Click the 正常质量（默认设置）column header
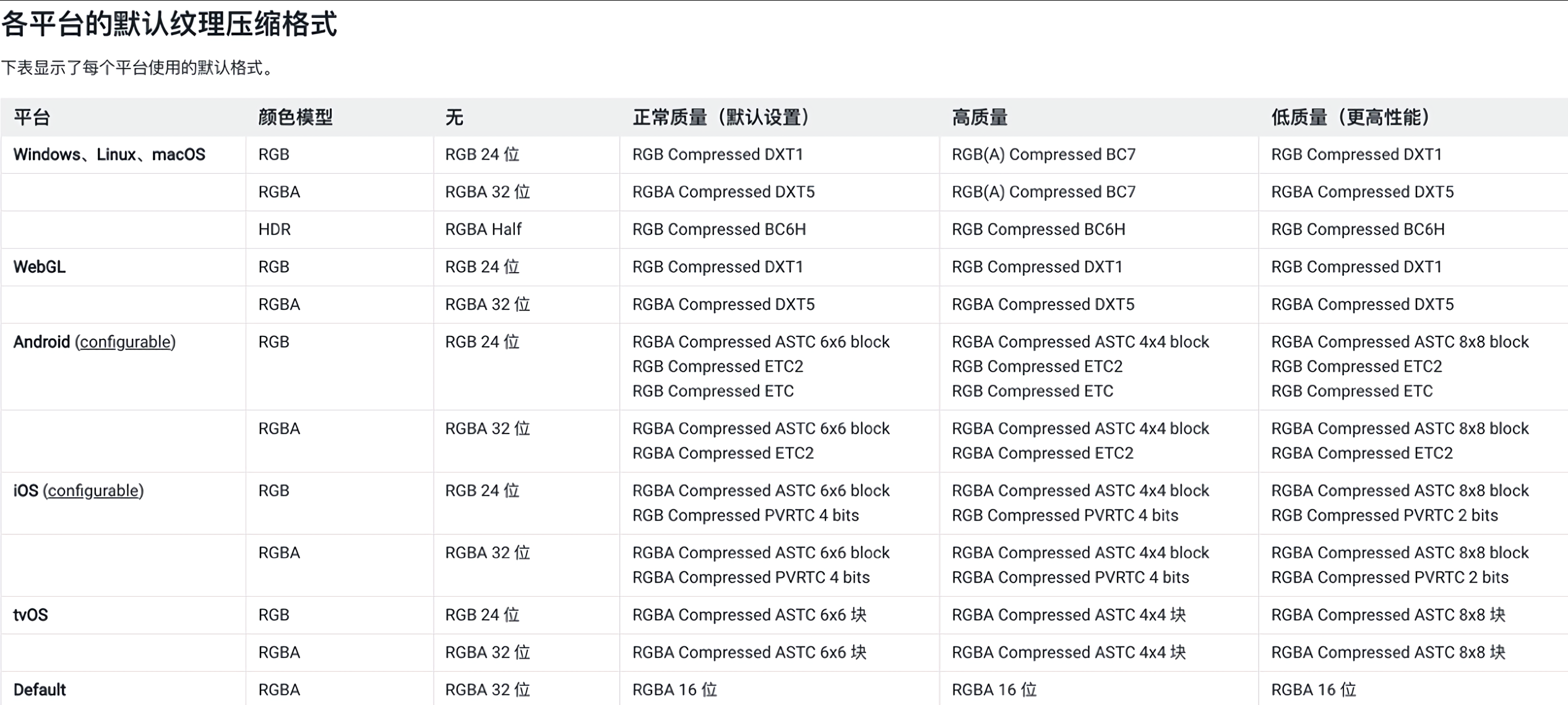 coord(720,117)
